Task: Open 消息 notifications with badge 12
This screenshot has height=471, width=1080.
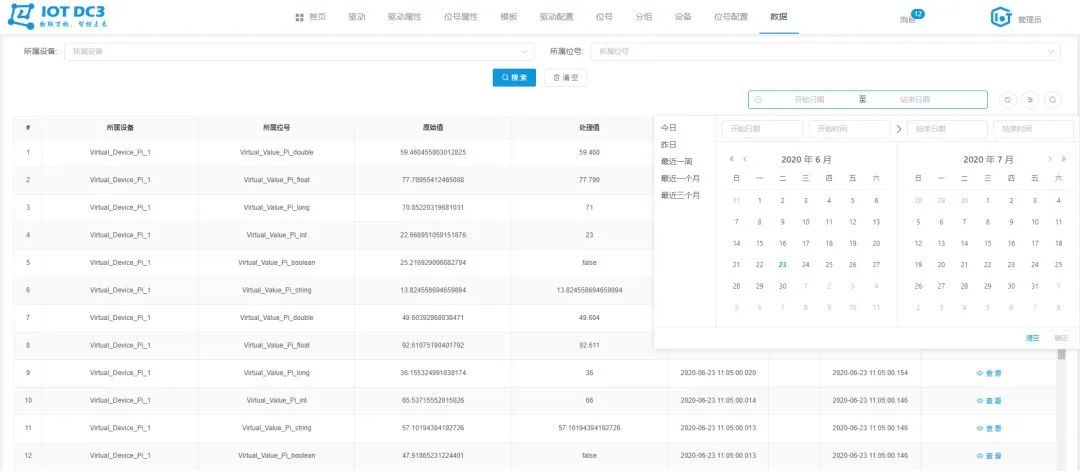Action: pos(911,18)
